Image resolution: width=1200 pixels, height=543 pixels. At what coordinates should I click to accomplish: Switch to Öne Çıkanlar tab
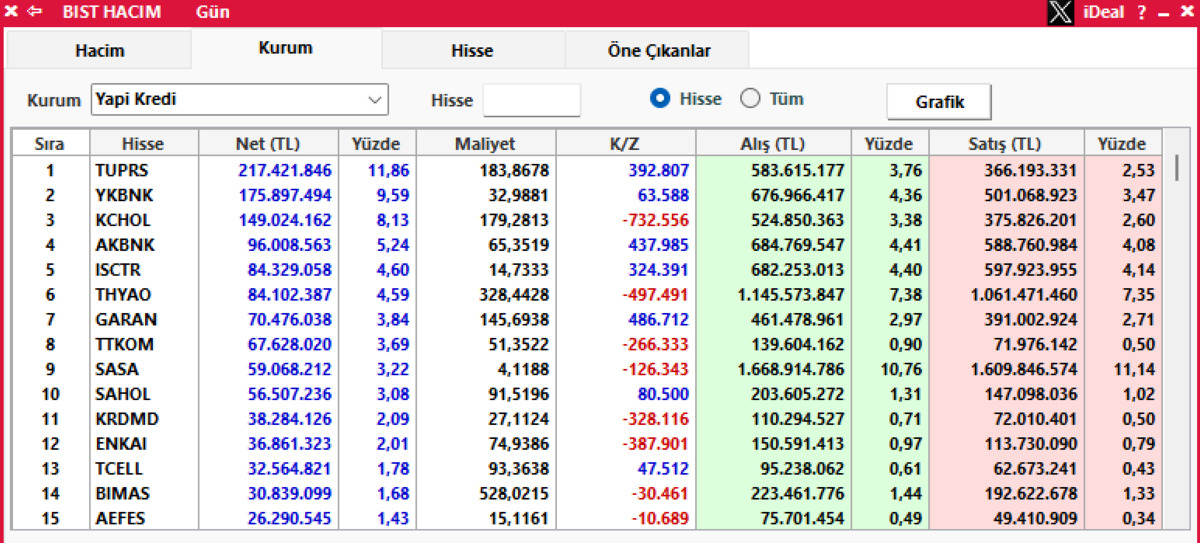pyautogui.click(x=657, y=50)
